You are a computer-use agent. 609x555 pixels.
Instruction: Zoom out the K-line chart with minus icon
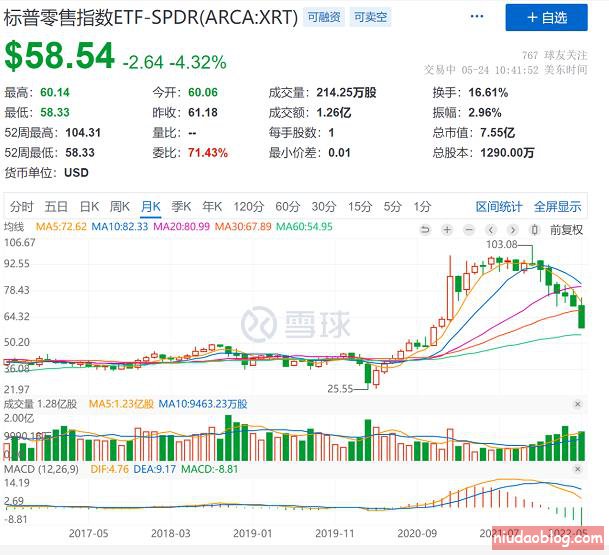pos(469,230)
